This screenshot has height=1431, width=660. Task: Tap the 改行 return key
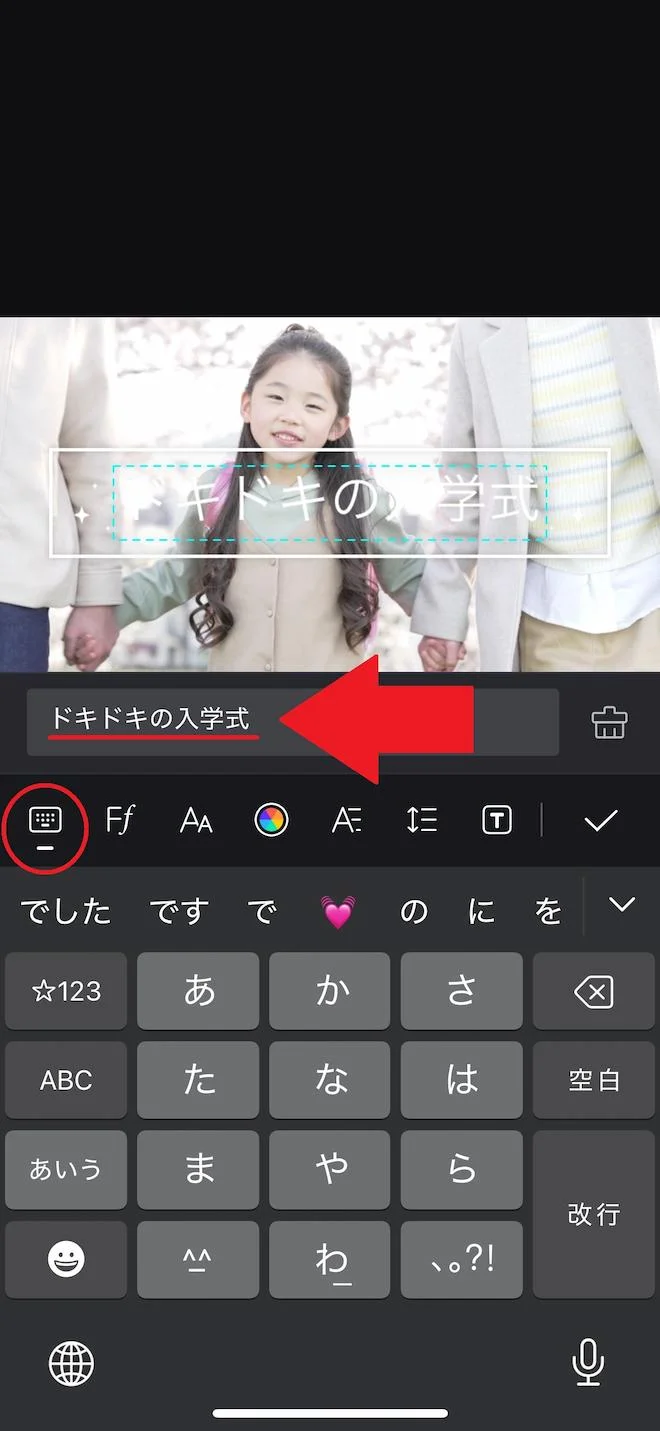[594, 1215]
